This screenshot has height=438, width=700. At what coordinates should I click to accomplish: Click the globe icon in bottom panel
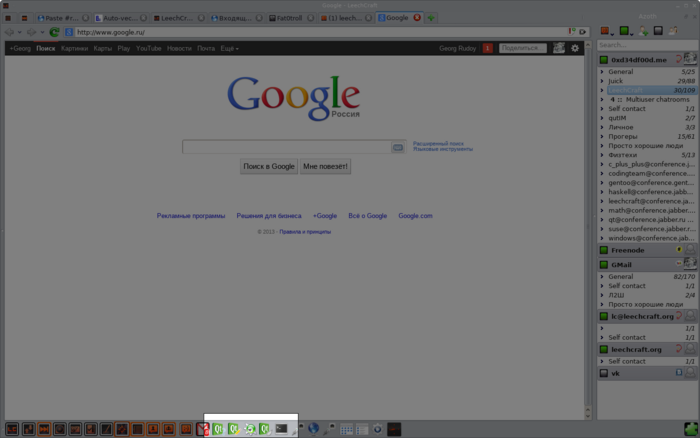[x=314, y=429]
